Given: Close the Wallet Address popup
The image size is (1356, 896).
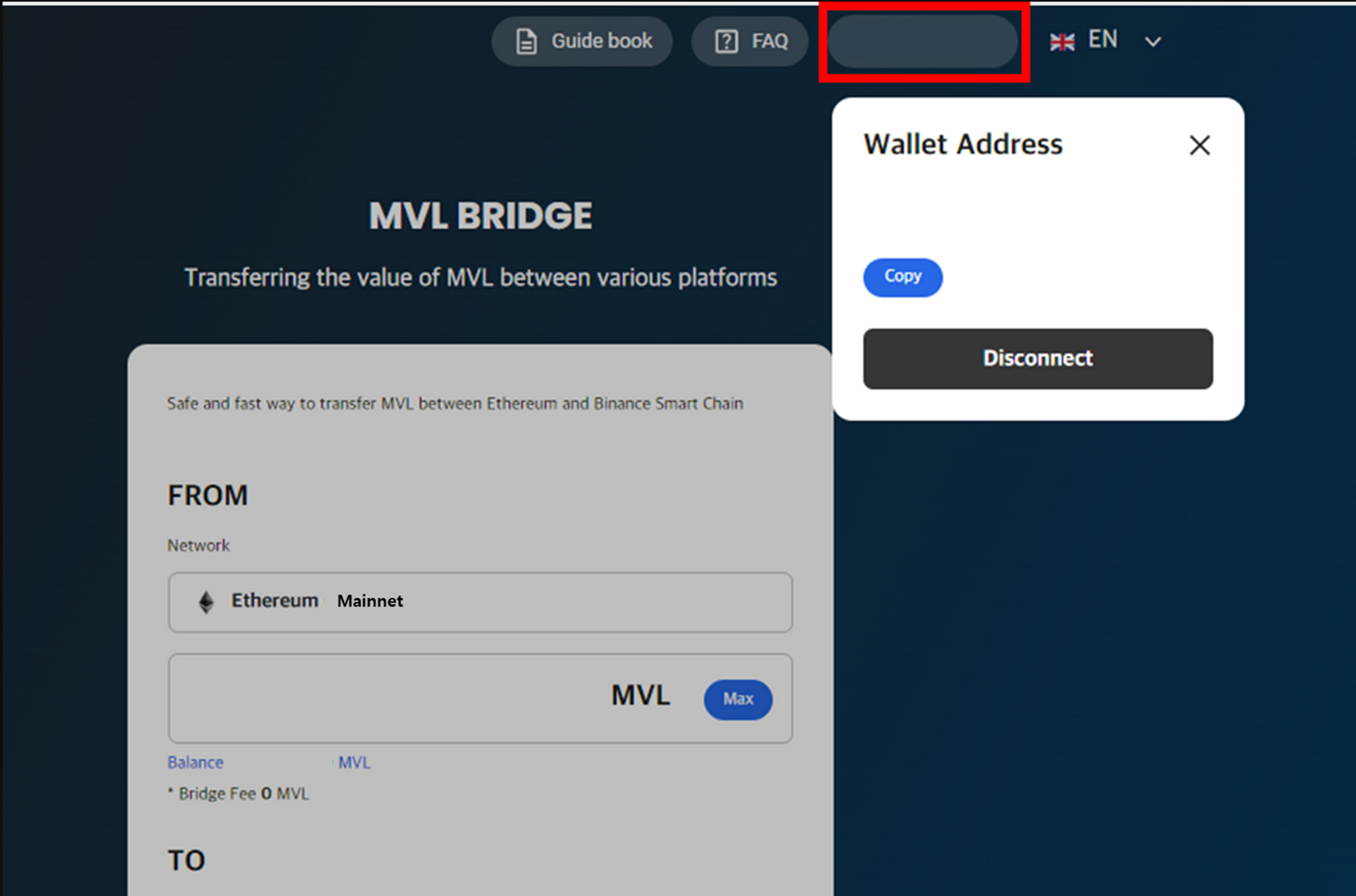Looking at the screenshot, I should pyautogui.click(x=1199, y=145).
